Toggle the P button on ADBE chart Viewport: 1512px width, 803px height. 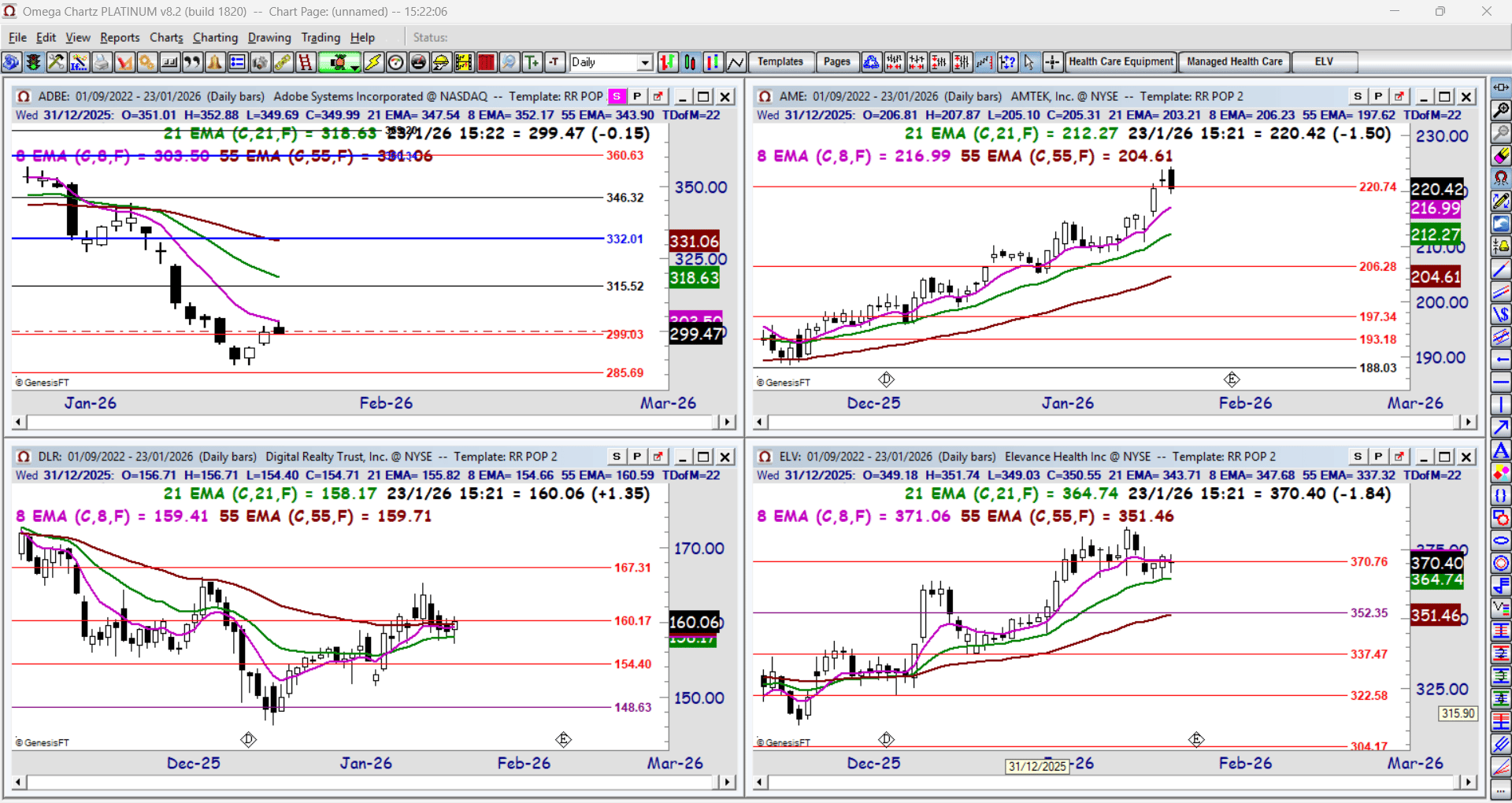[x=637, y=96]
